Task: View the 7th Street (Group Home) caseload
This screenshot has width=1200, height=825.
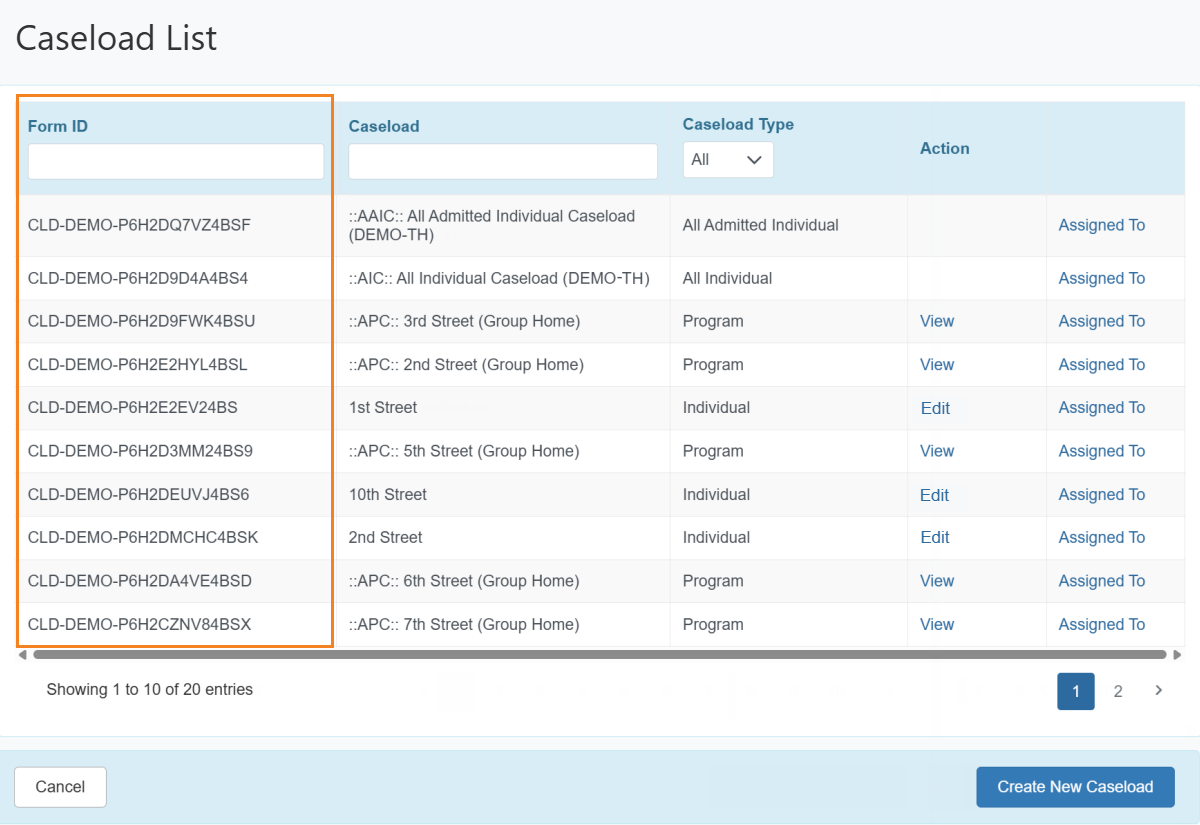Action: pos(937,624)
